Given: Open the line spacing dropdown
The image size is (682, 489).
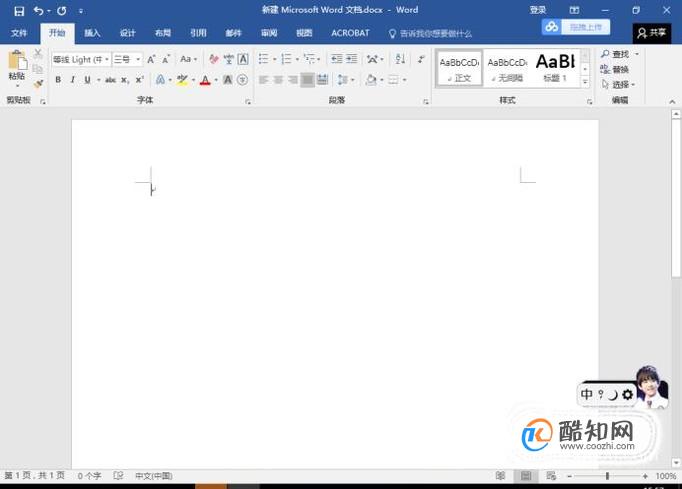Looking at the screenshot, I should [346, 80].
